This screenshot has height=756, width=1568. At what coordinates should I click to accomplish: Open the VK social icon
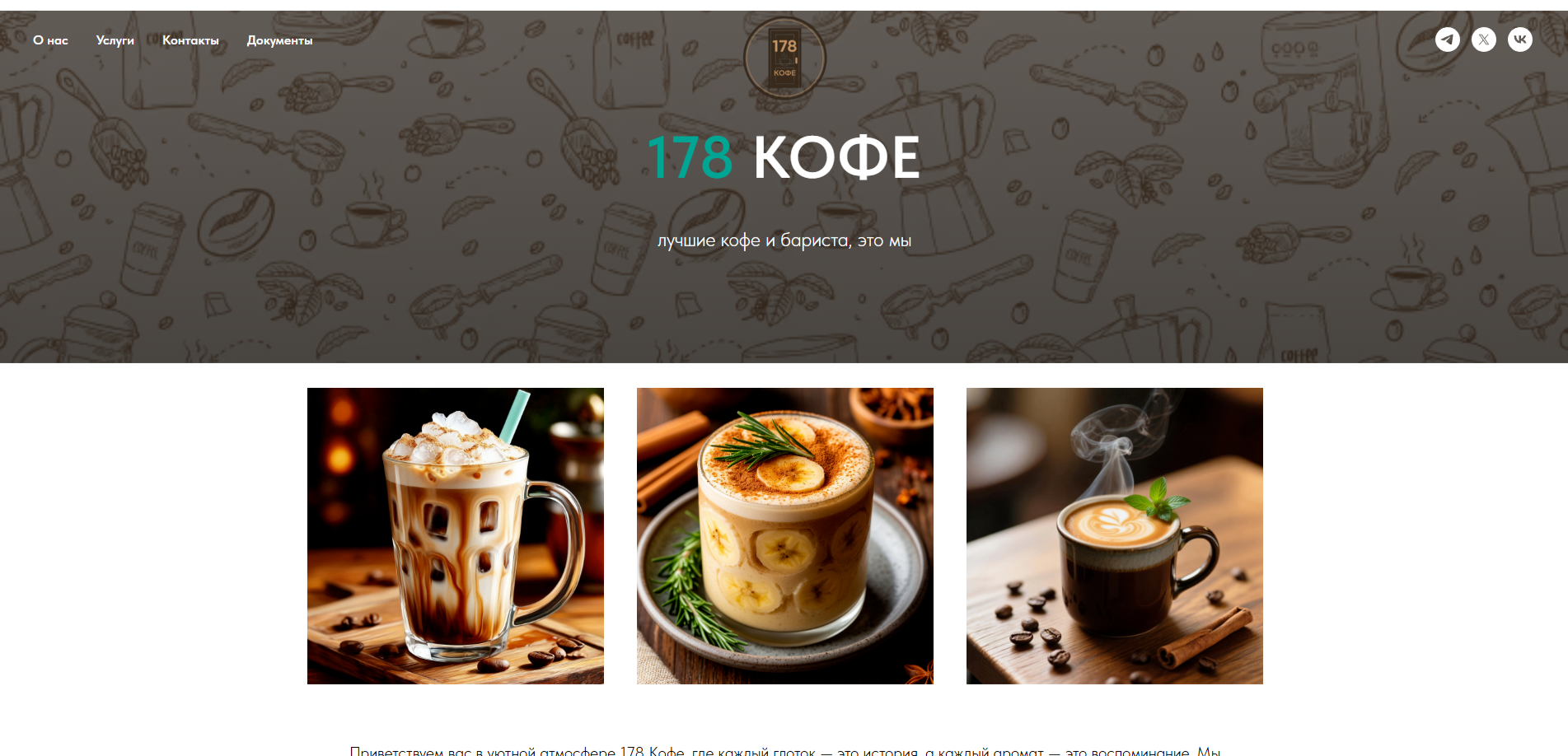[x=1519, y=40]
